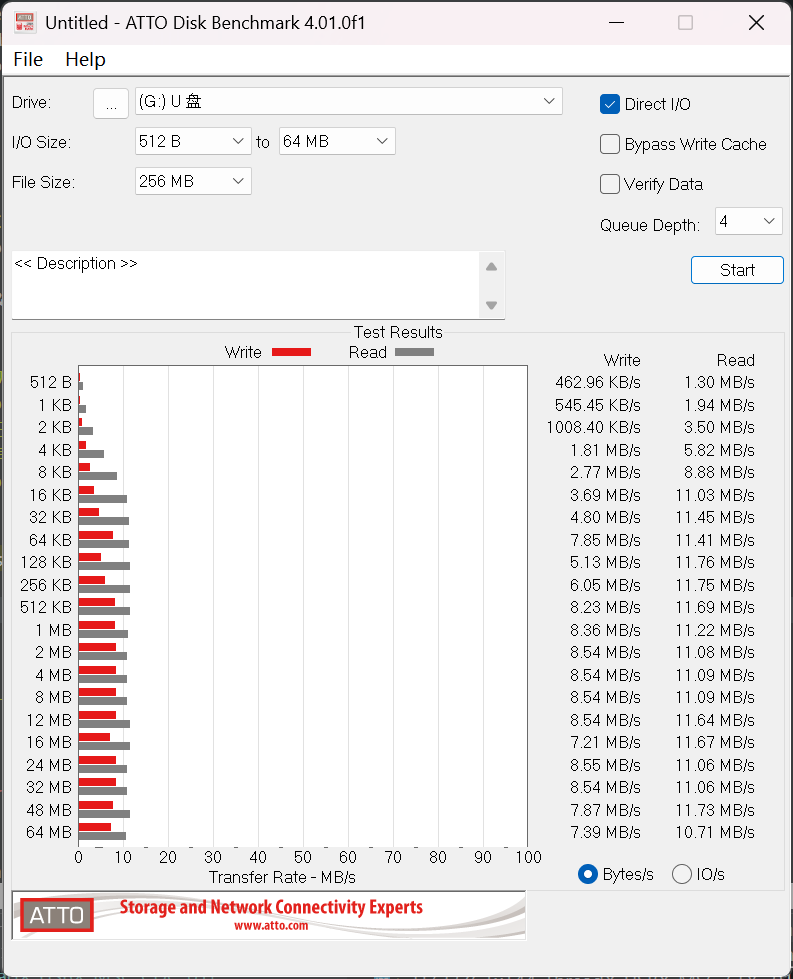The image size is (793, 979).
Task: Open the Help menu
Action: pyautogui.click(x=86, y=59)
